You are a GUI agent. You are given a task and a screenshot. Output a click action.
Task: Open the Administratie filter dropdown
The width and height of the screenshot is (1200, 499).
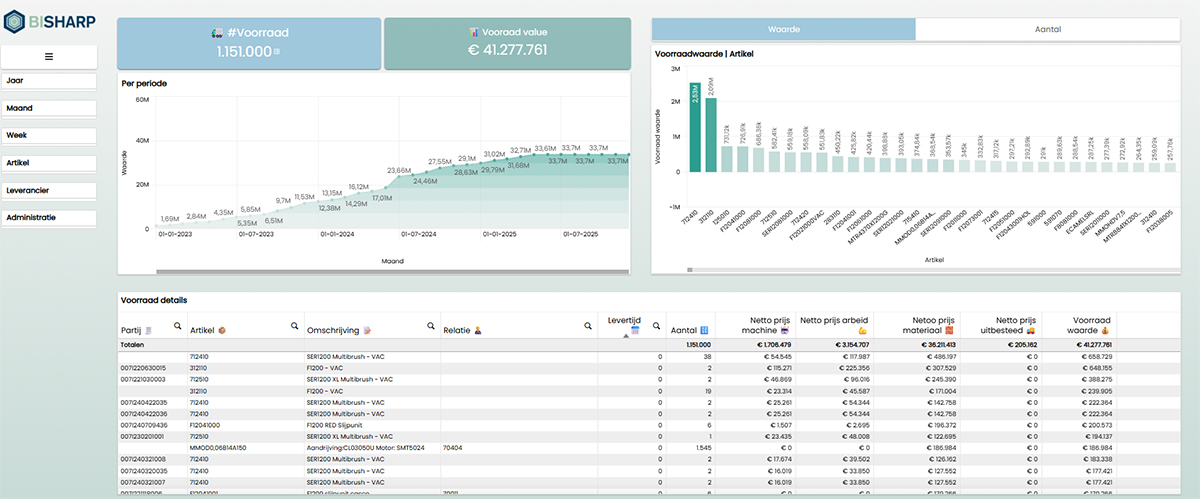(x=49, y=217)
